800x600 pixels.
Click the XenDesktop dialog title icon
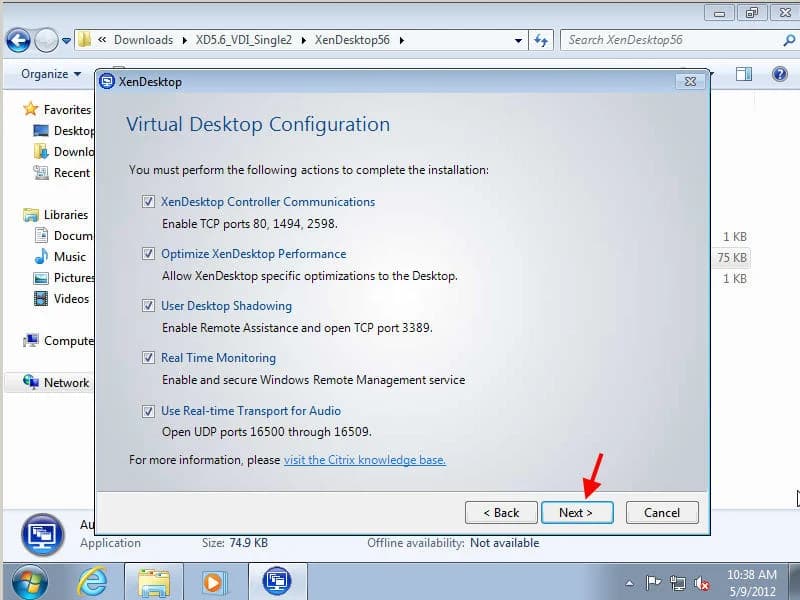point(107,82)
